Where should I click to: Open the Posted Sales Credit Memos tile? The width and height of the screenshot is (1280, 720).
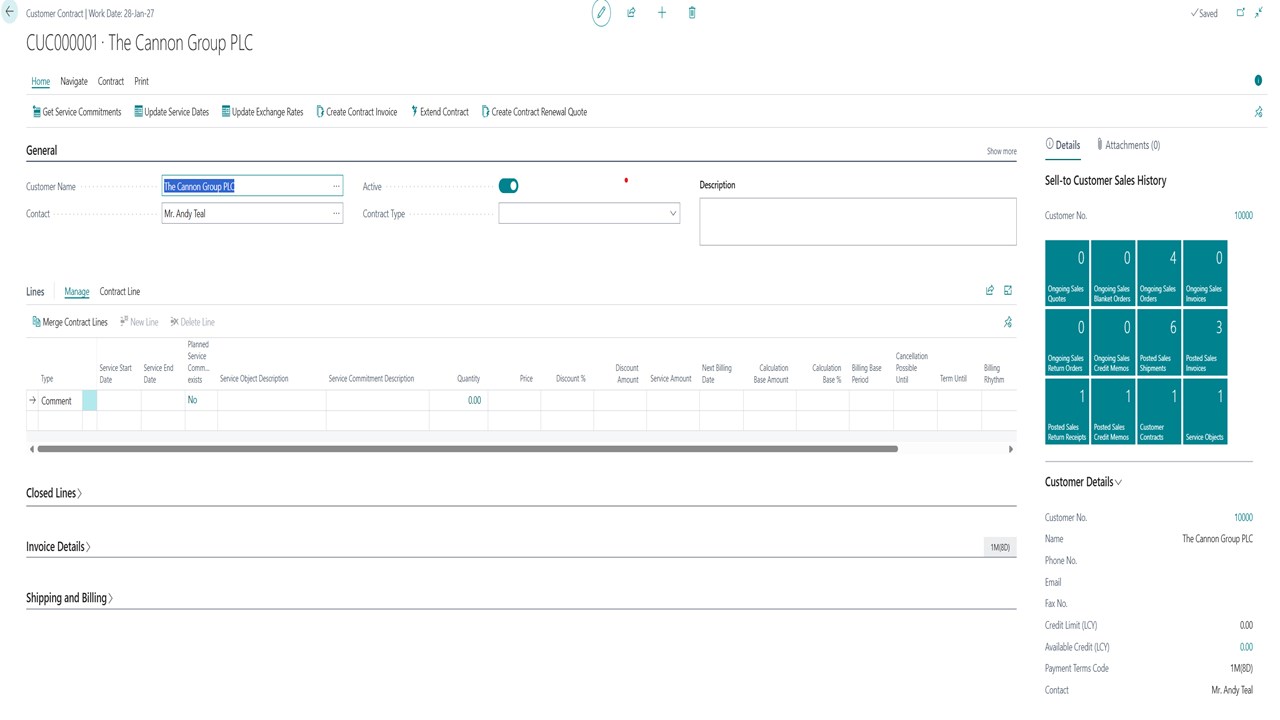pos(1113,411)
